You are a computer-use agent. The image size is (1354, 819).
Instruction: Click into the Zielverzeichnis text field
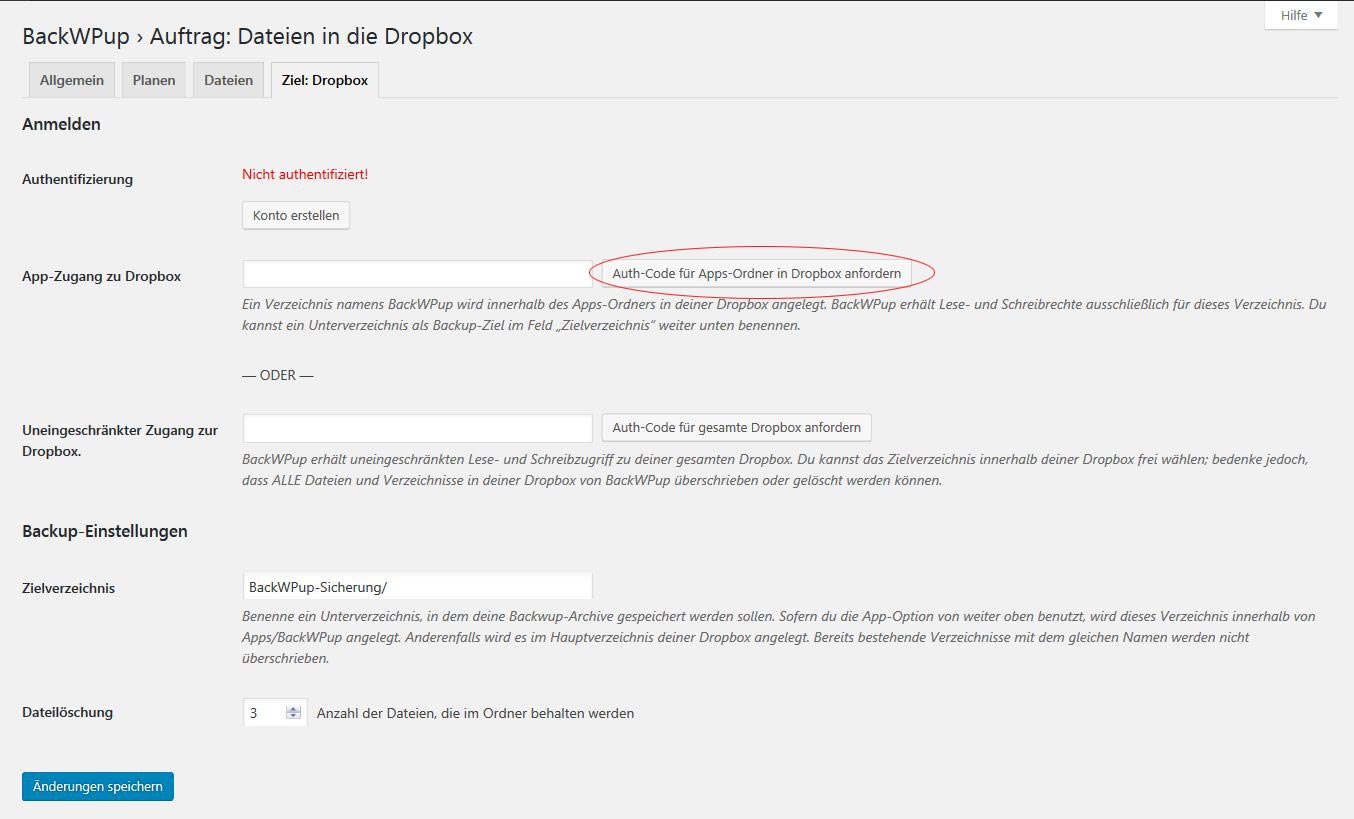[x=418, y=587]
